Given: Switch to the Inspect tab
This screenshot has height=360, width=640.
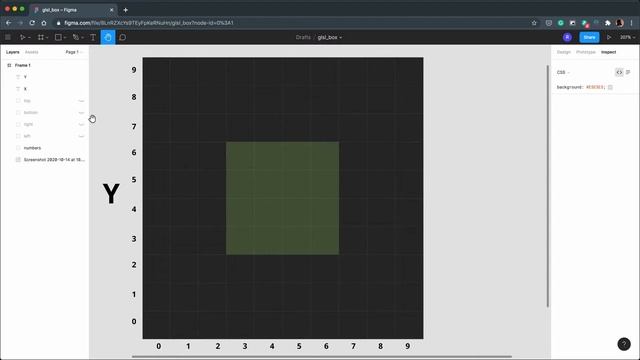Looking at the screenshot, I should click(x=608, y=52).
